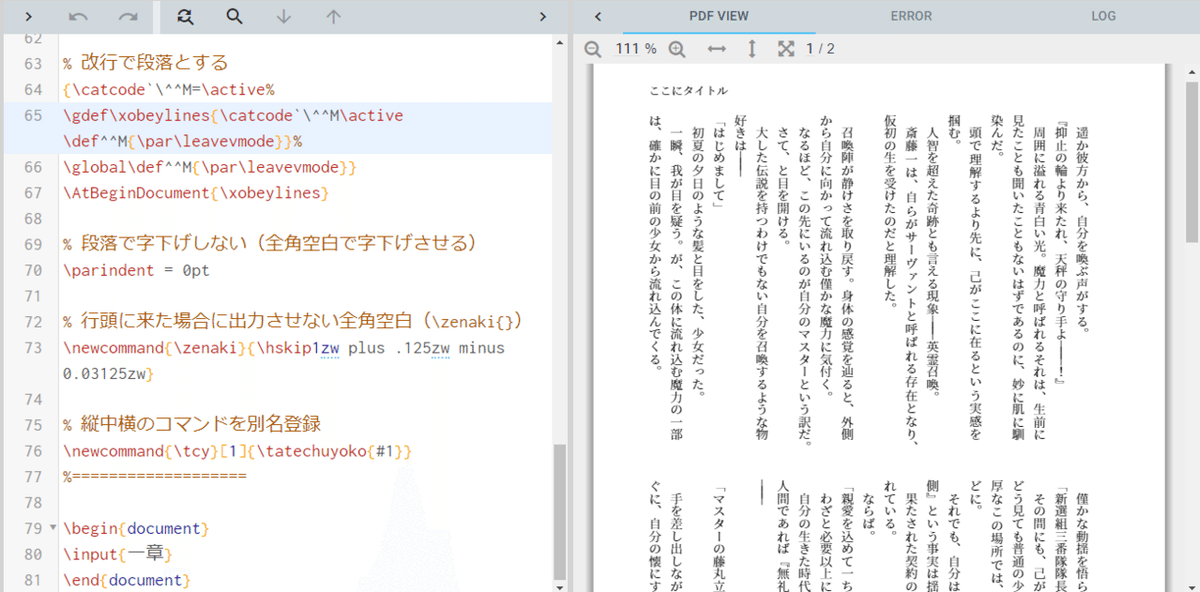Click the 111 % zoom value
This screenshot has height=592, width=1200.
[635, 48]
